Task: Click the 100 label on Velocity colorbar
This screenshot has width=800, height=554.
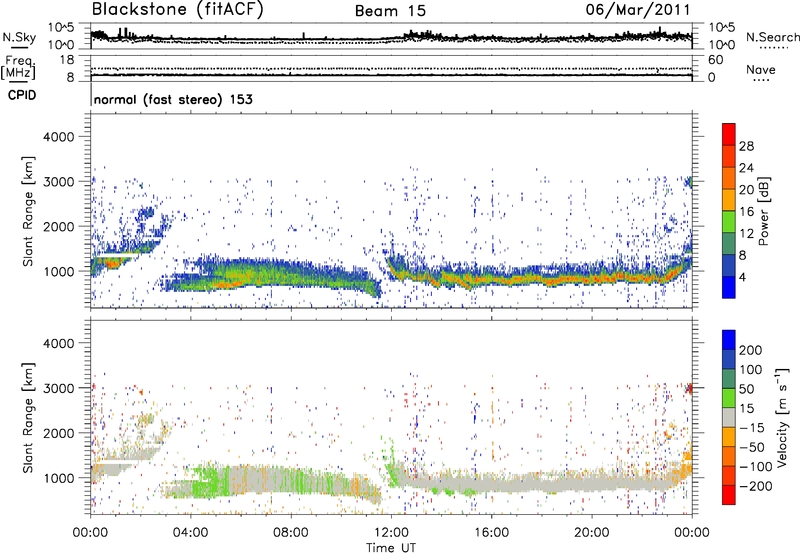Action: [751, 370]
